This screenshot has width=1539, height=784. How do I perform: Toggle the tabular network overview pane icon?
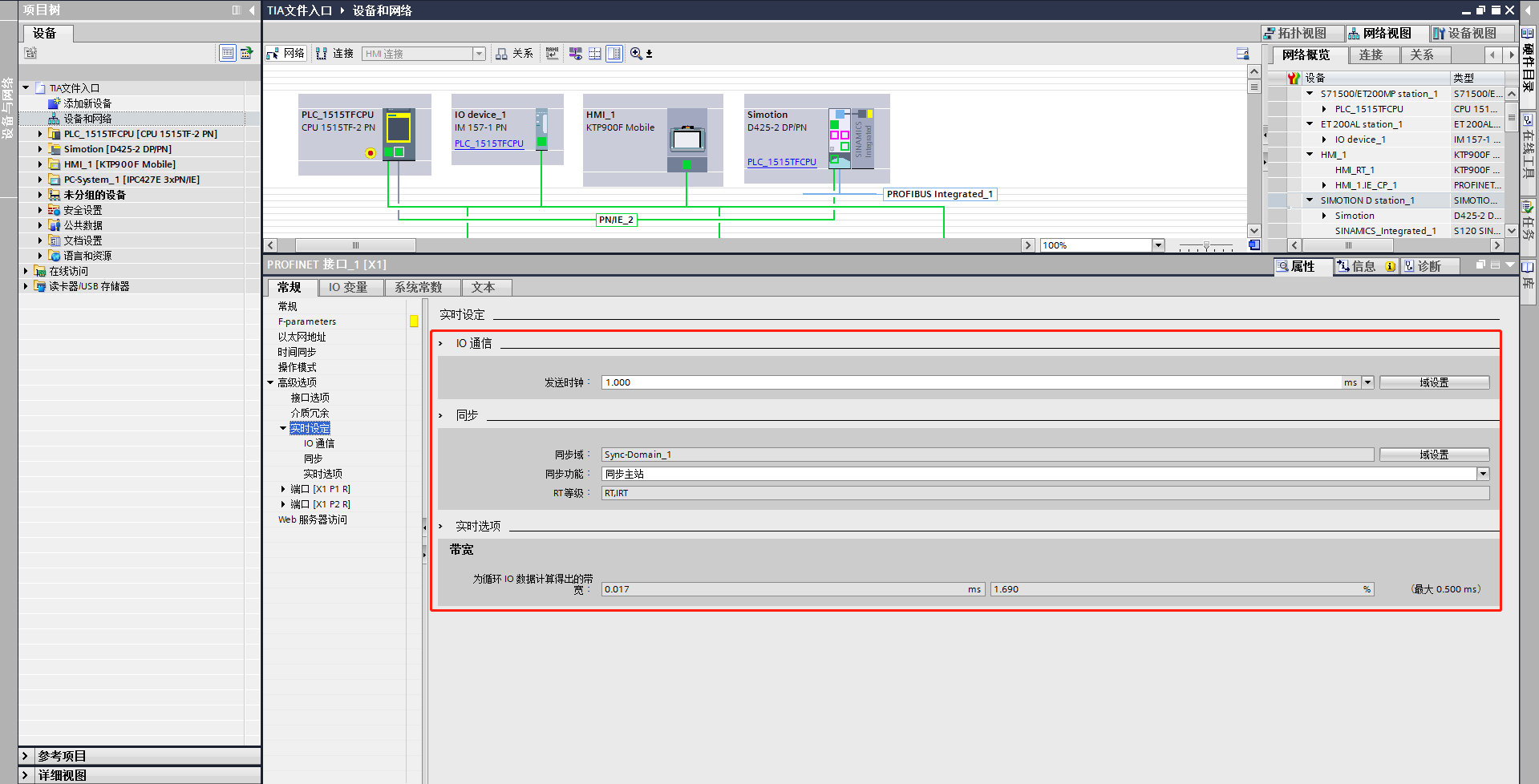pos(614,53)
